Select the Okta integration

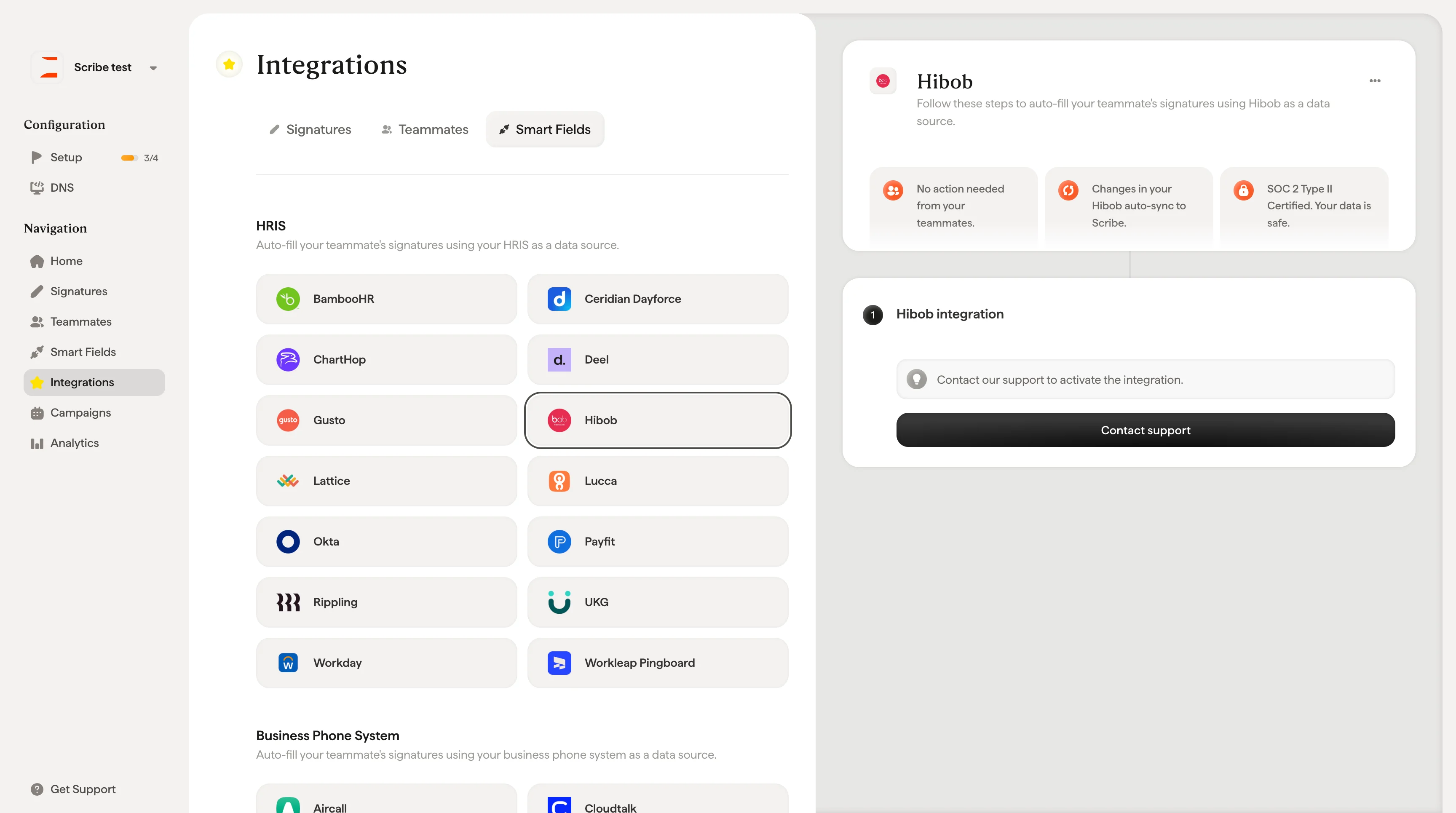[x=387, y=542]
